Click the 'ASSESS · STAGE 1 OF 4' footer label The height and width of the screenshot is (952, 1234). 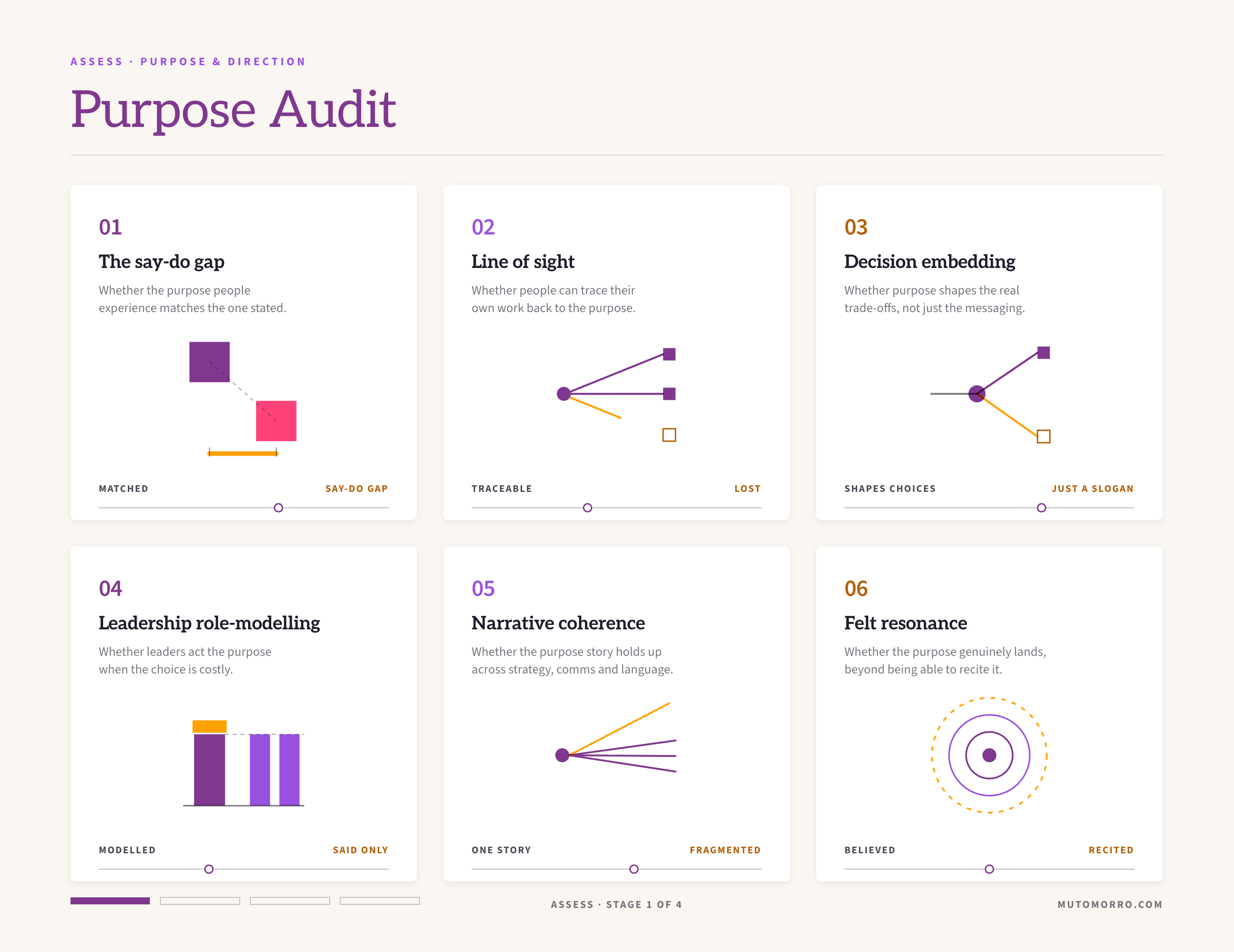coord(617,904)
